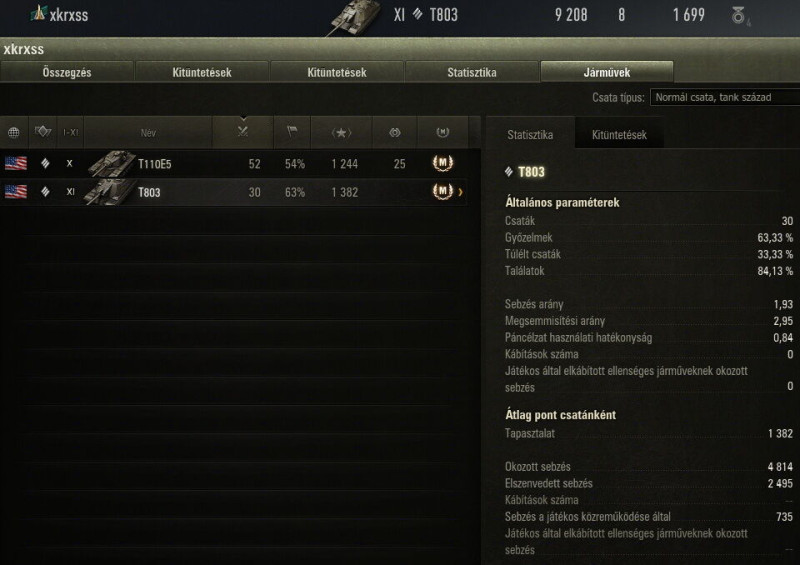800x565 pixels.
Task: Sort by win rate flag column
Action: click(x=292, y=133)
